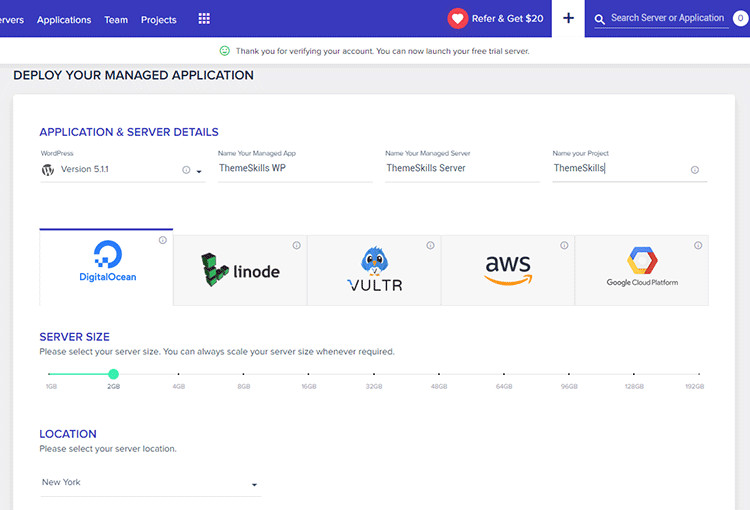Viewport: 750px width, 510px height.
Task: Click the SERVER SIZE heading
Action: (75, 337)
